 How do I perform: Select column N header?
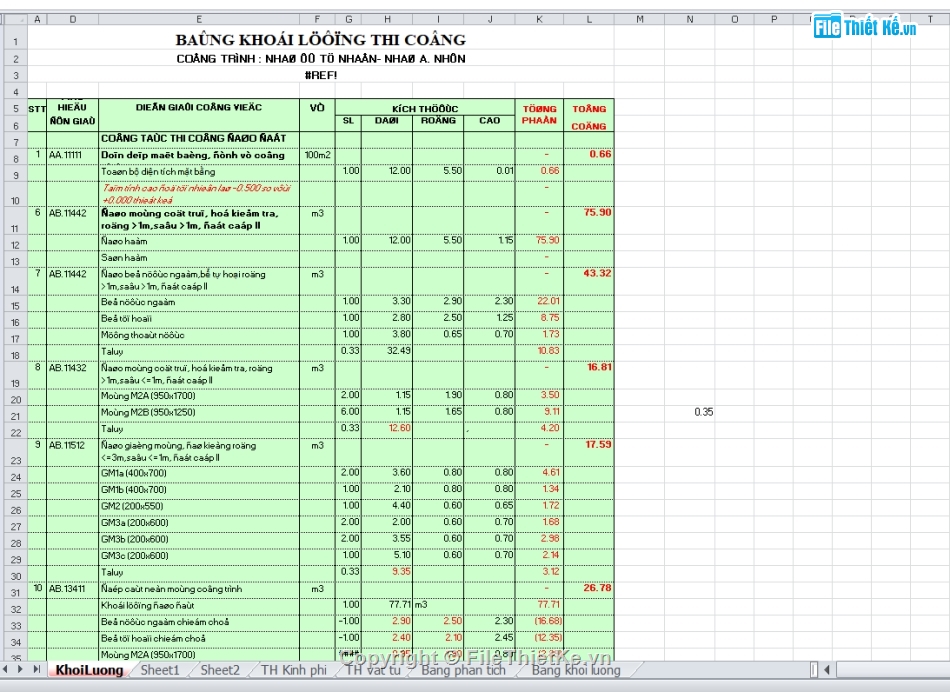689,19
